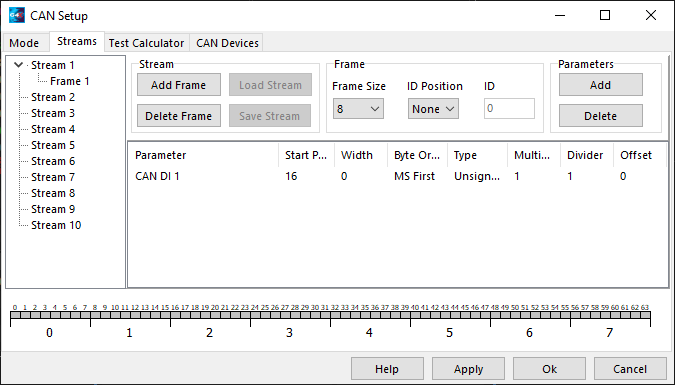Screen dimensions: 675x385
Task: Select Frame 1 under Stream 1
Action: 70,81
